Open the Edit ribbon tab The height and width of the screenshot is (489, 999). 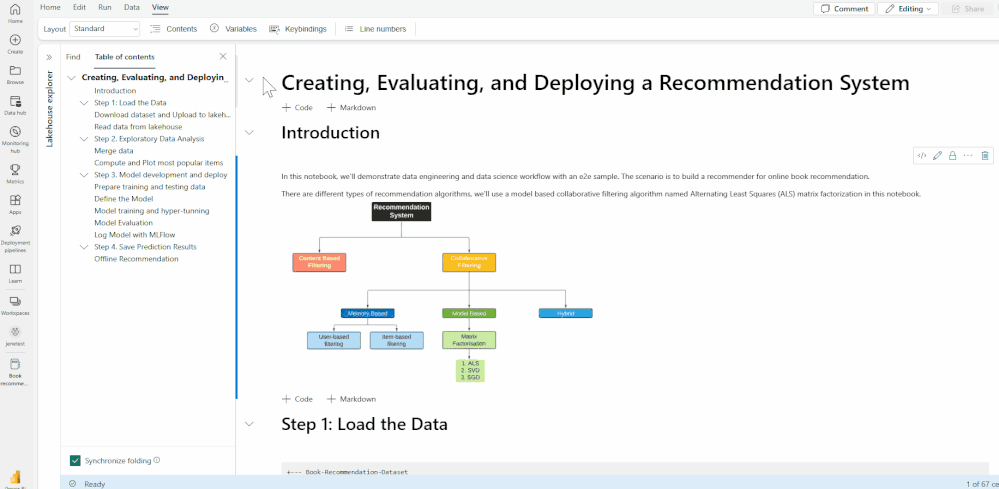pyautogui.click(x=80, y=8)
